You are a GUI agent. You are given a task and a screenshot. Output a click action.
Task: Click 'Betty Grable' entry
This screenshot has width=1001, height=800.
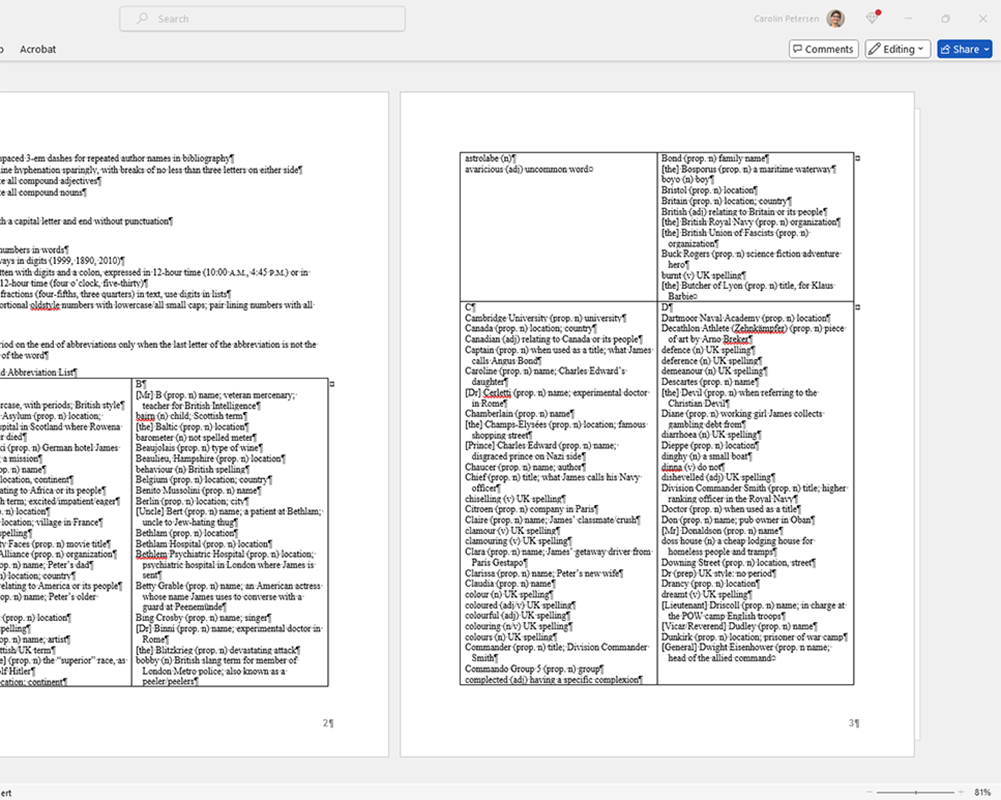(229, 596)
